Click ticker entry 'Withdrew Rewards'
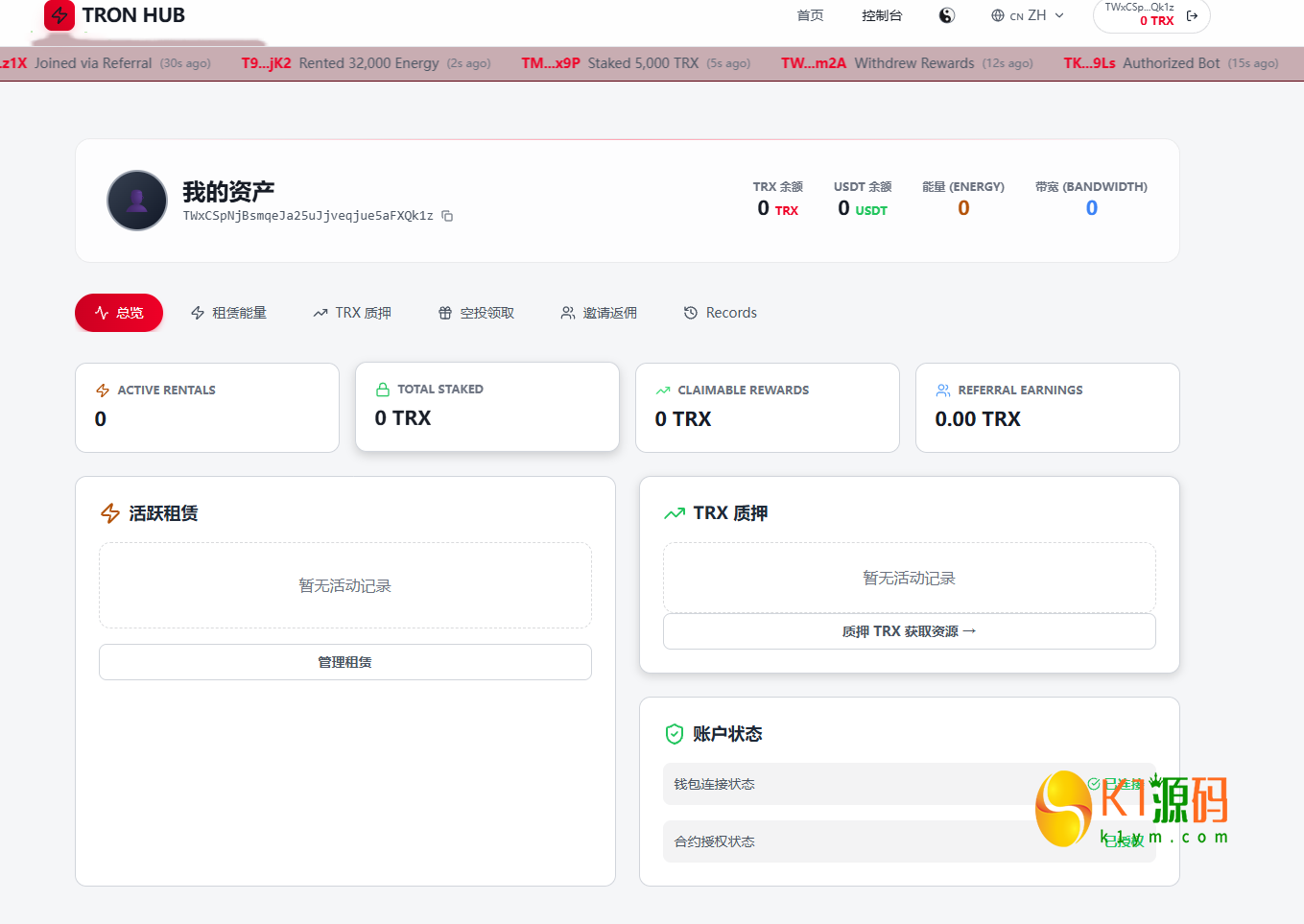The height and width of the screenshot is (924, 1304). 914,63
